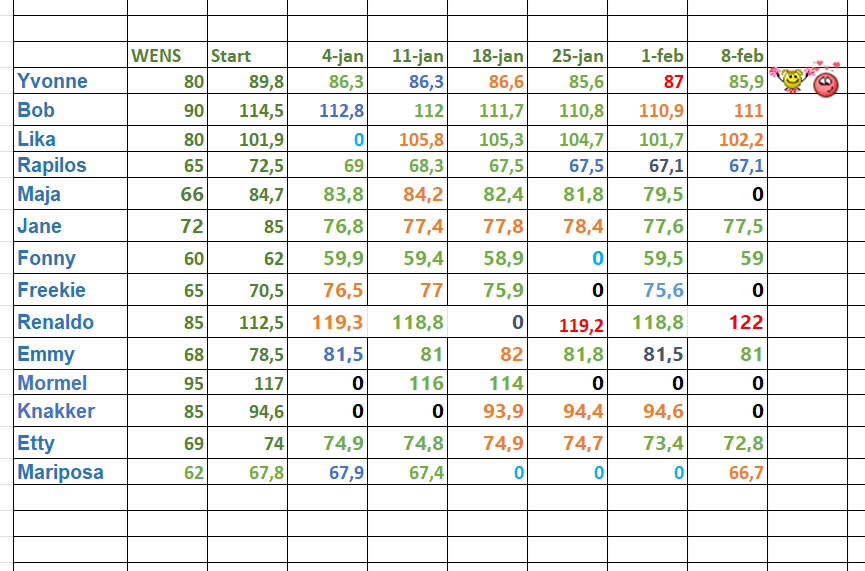Click the name cell Renaldo
The image size is (865, 571).
tap(56, 322)
